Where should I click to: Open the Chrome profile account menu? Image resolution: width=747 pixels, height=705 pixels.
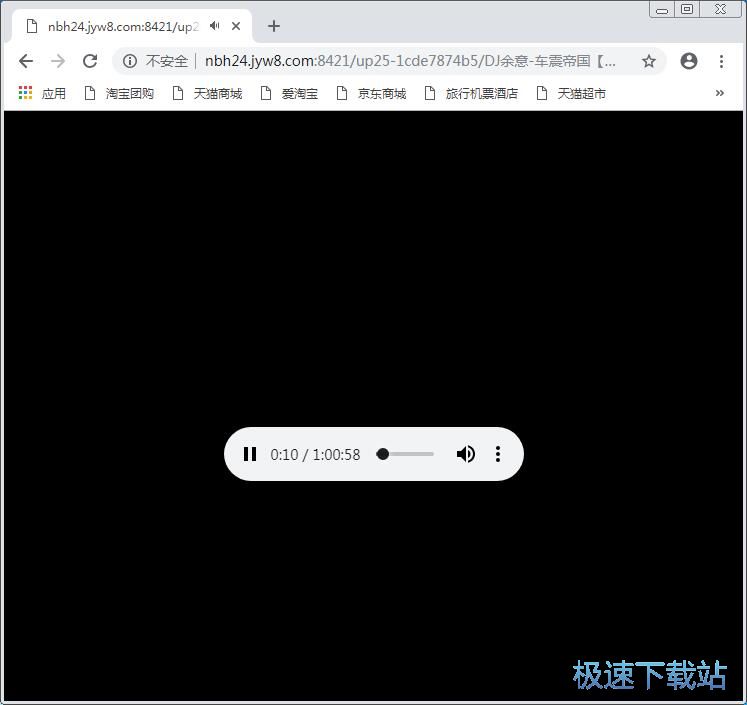[688, 61]
